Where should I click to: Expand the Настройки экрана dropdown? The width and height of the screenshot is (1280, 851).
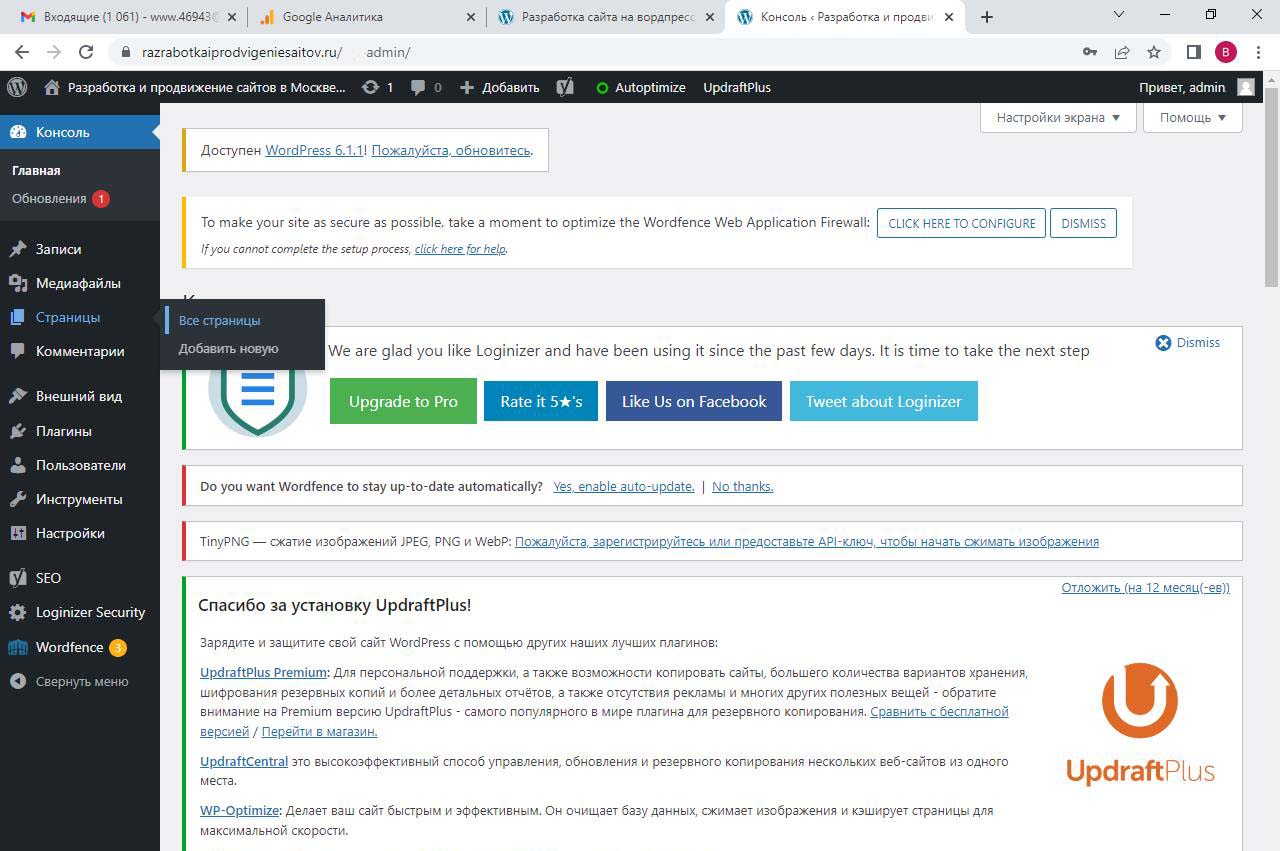coord(1058,117)
